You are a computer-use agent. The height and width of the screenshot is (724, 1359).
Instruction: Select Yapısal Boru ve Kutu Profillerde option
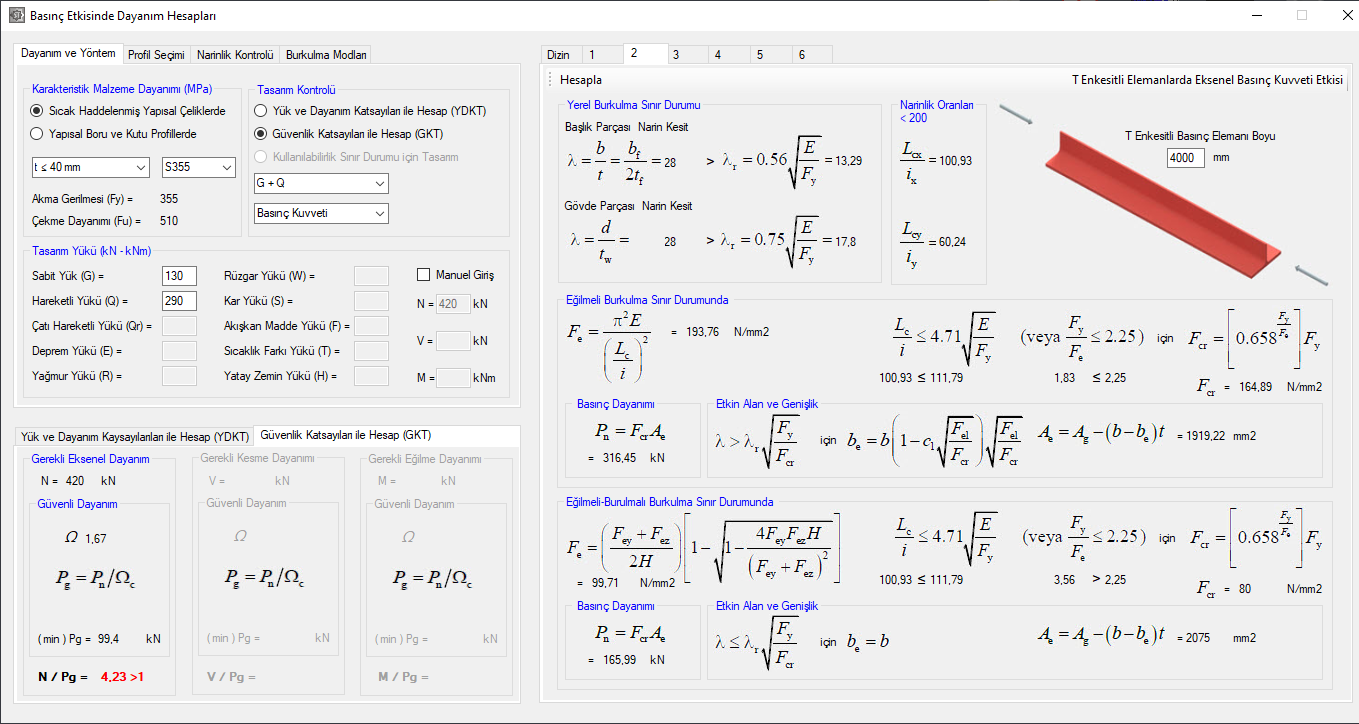pos(114,133)
